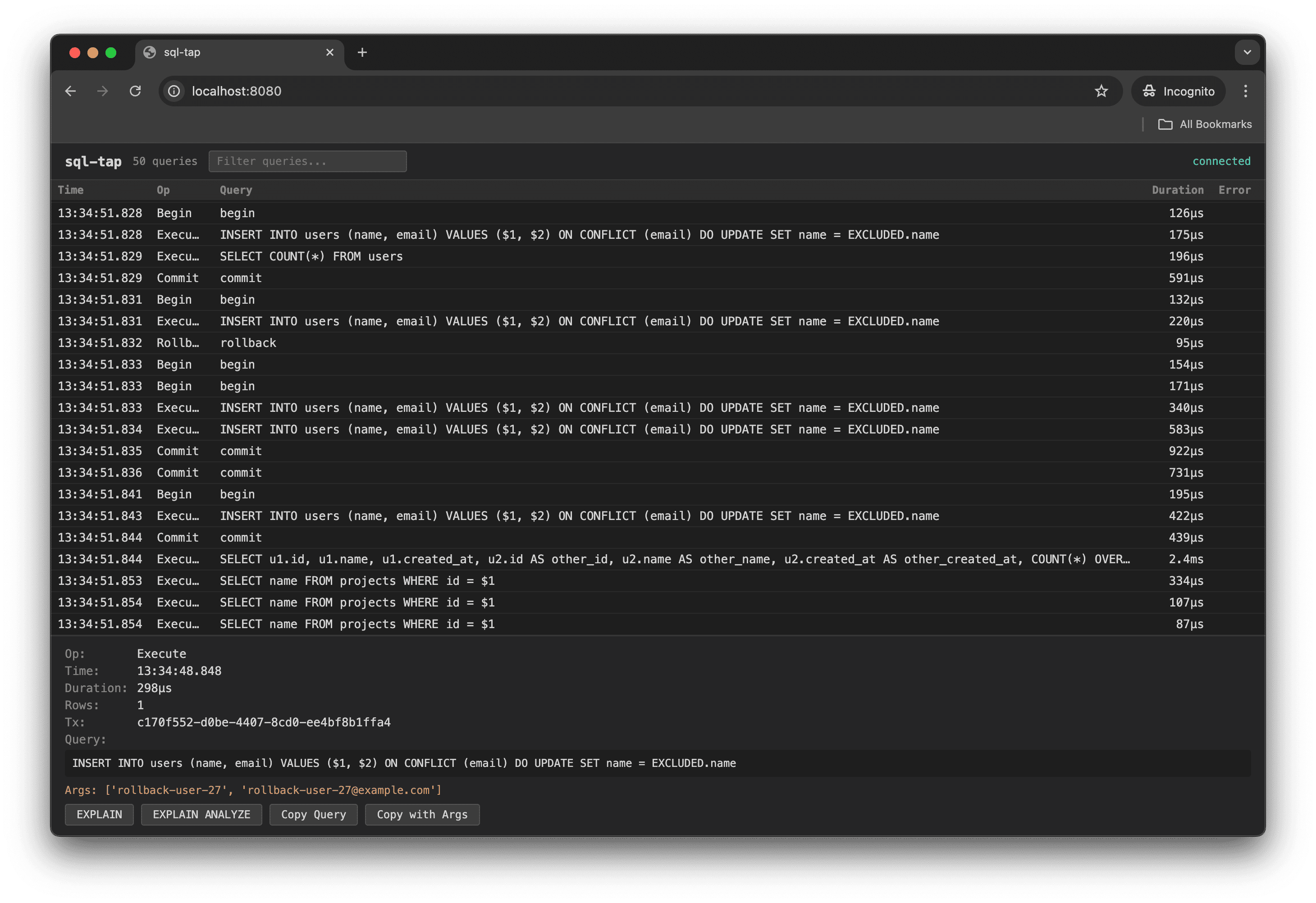Click the Copy Query button

pos(313,815)
